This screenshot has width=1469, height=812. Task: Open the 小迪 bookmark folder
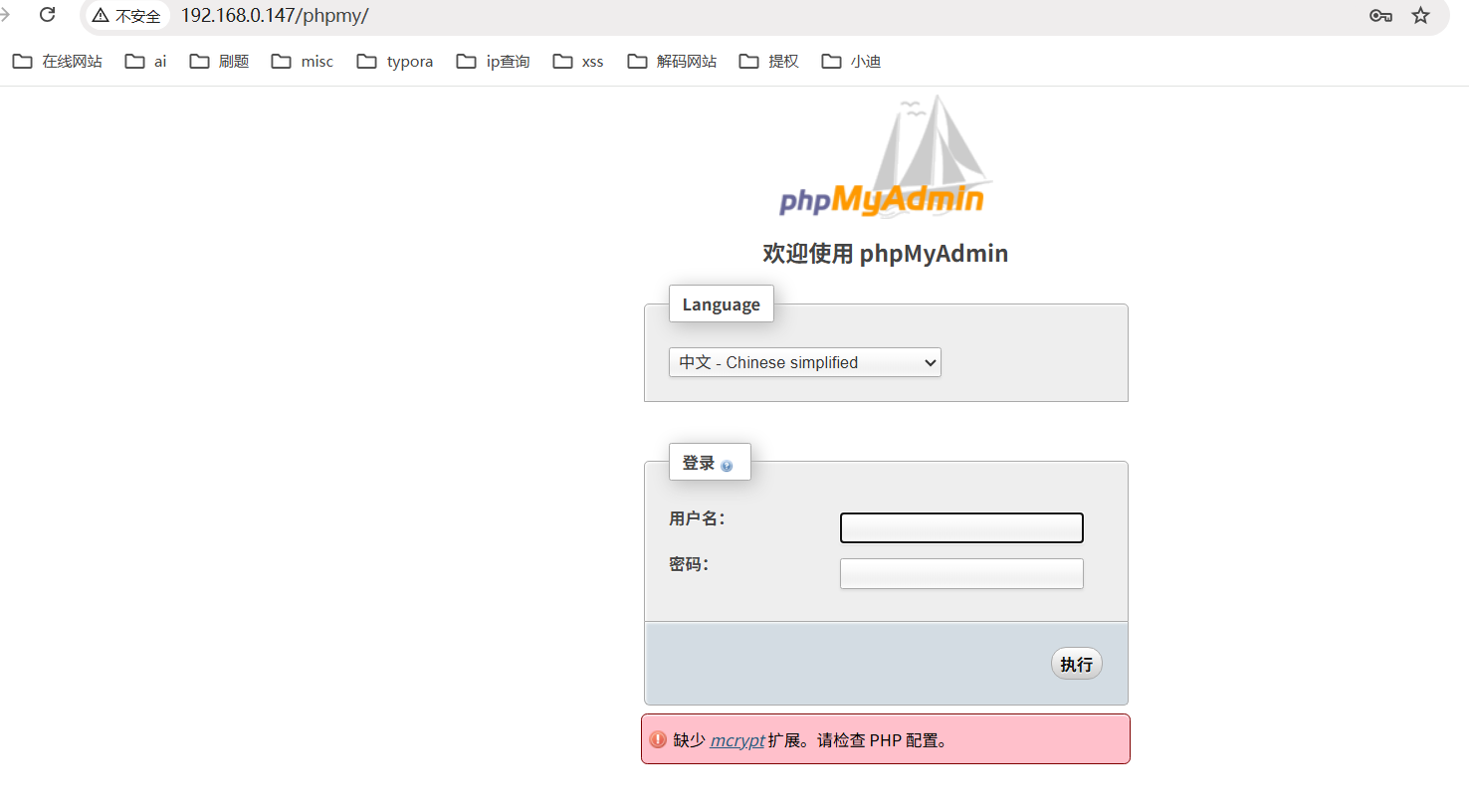pyautogui.click(x=852, y=62)
